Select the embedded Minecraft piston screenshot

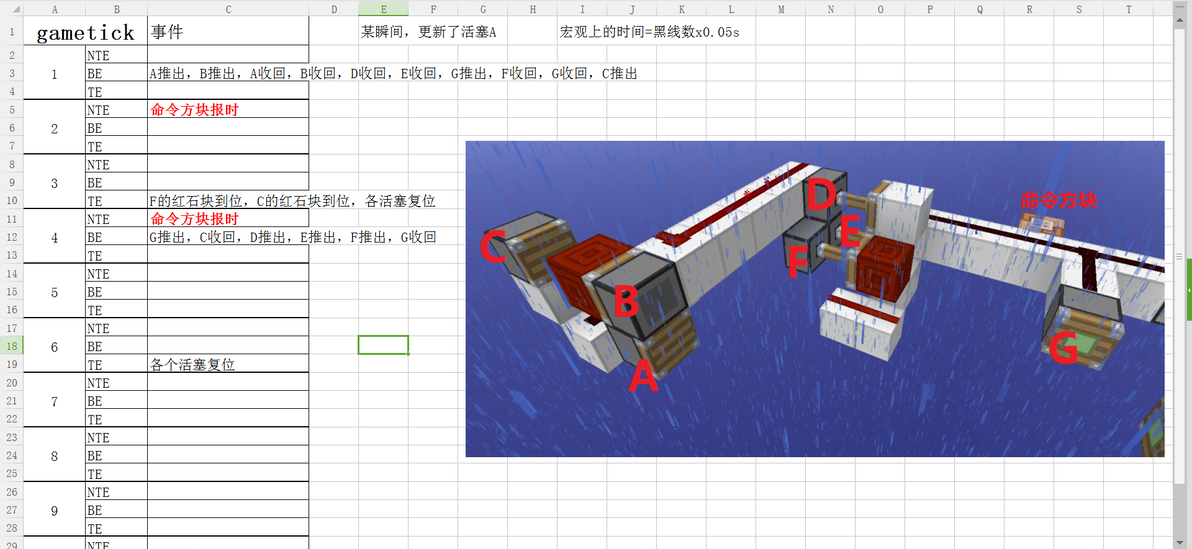(x=815, y=299)
